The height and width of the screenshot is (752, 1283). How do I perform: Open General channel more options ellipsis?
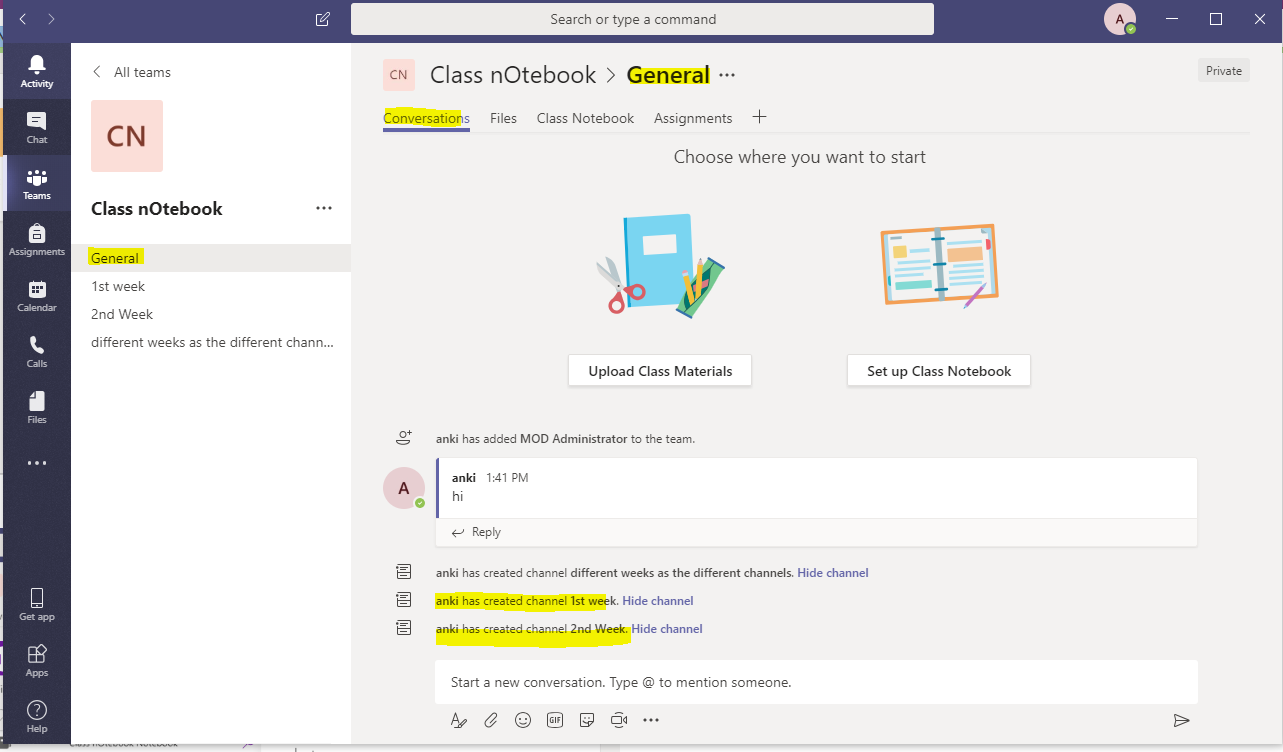[x=727, y=75]
